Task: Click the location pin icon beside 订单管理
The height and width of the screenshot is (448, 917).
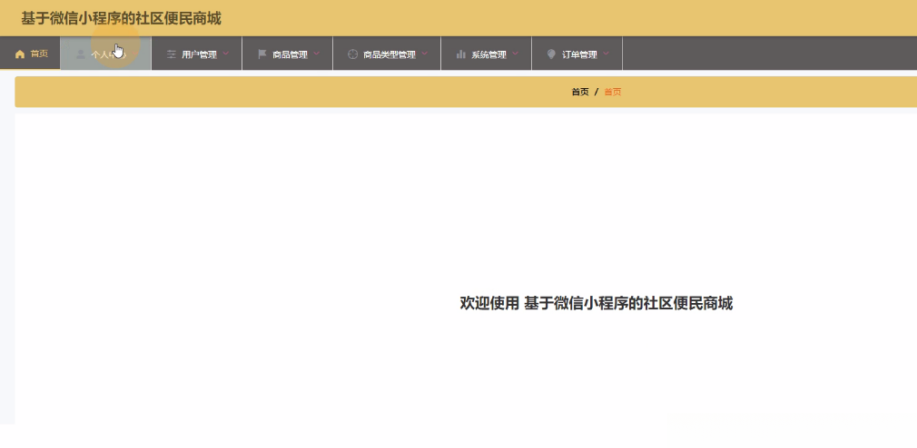Action: pos(551,54)
